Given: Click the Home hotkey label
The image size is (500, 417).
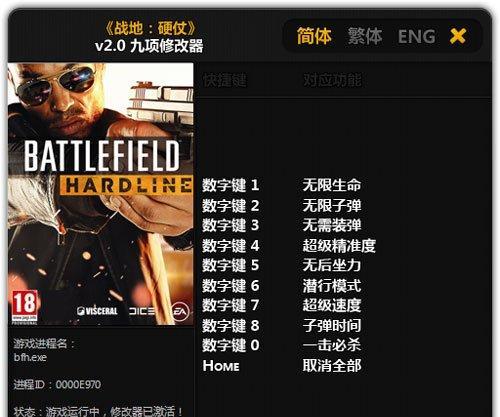Looking at the screenshot, I should [x=221, y=366].
